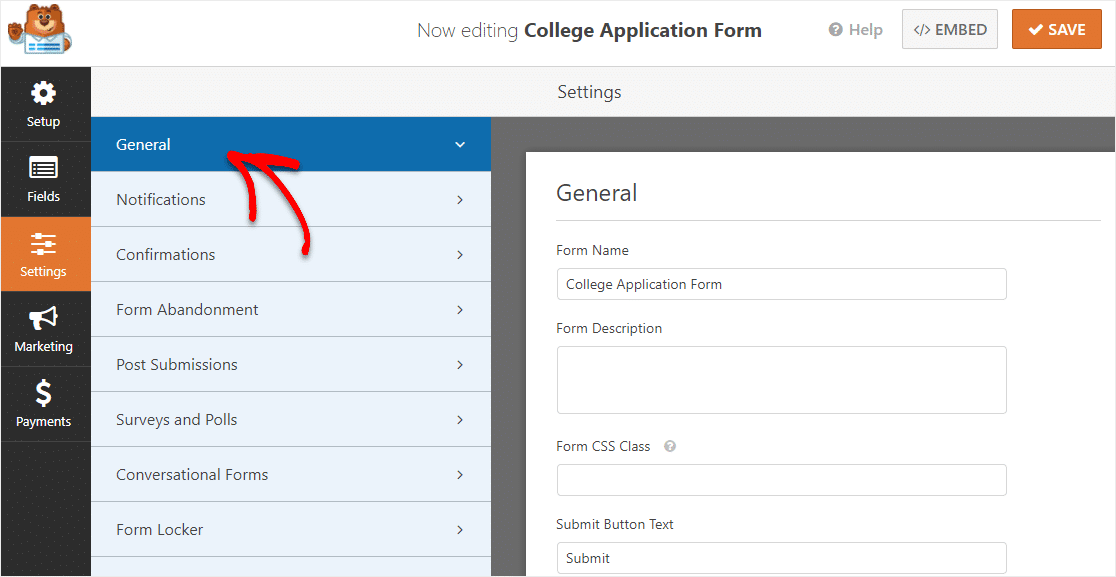Open the Marketing megaphone icon

[x=43, y=319]
